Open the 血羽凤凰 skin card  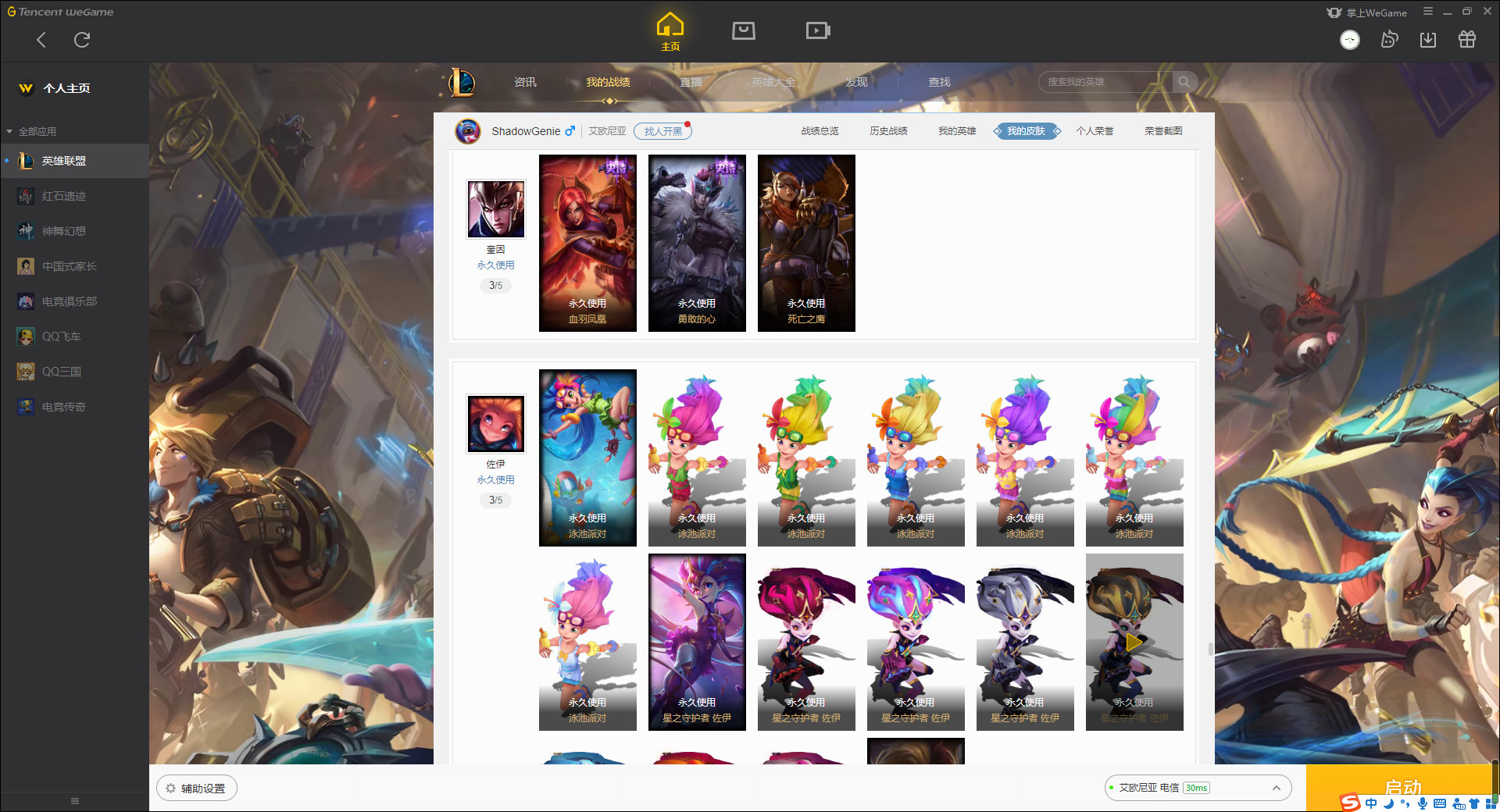(x=587, y=243)
